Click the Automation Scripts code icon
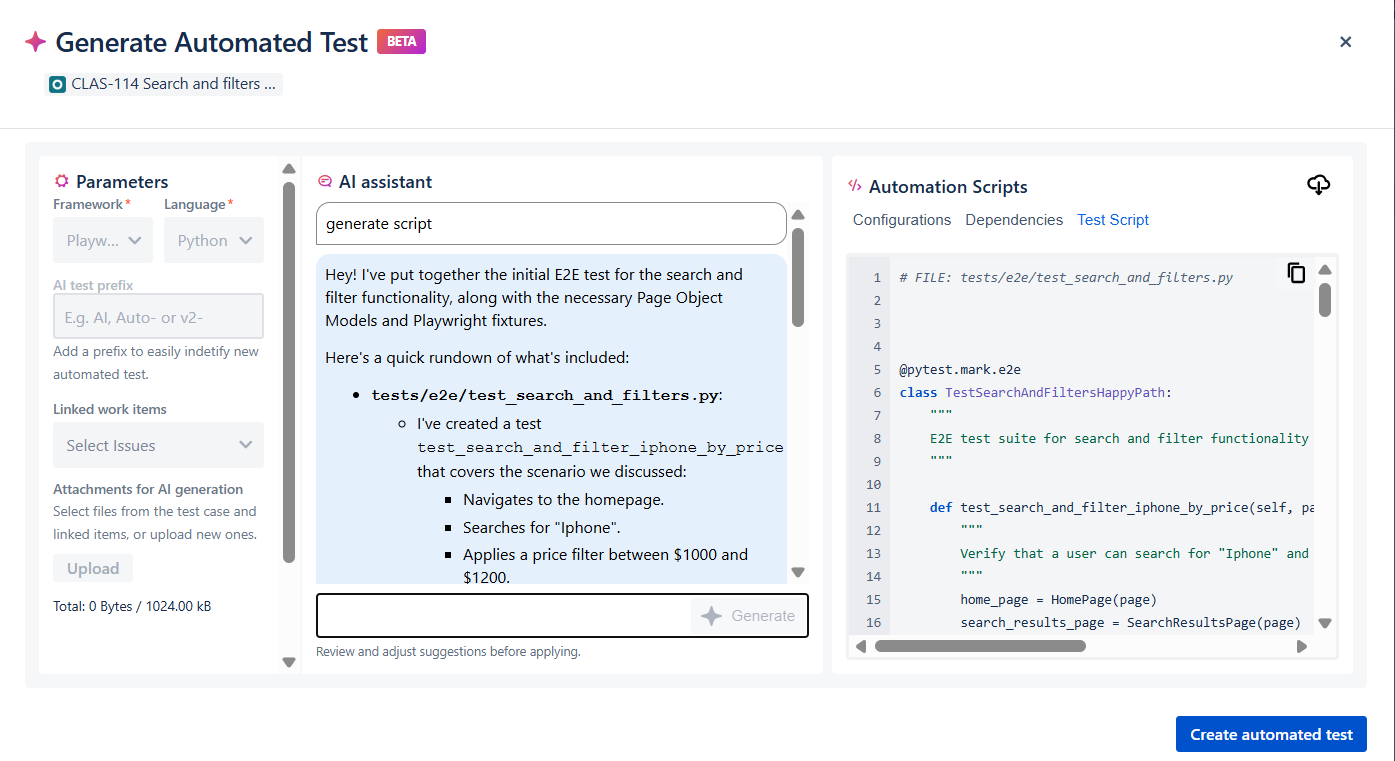The height and width of the screenshot is (761, 1395). coord(856,185)
